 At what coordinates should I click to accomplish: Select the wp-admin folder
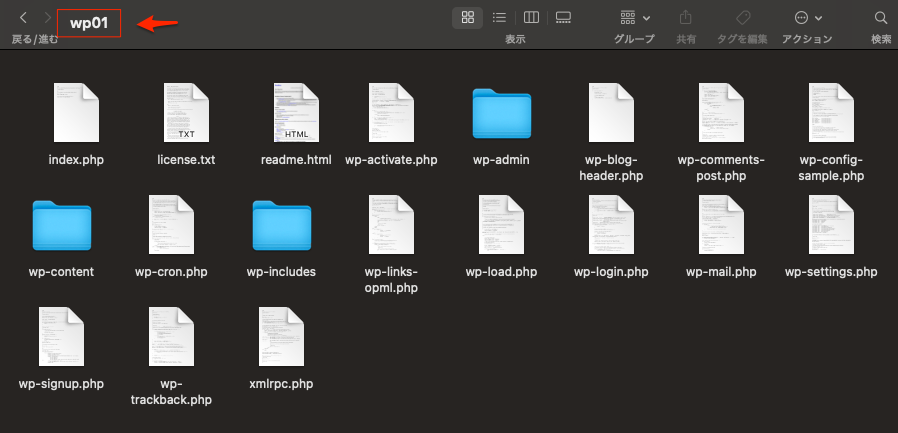[x=502, y=114]
